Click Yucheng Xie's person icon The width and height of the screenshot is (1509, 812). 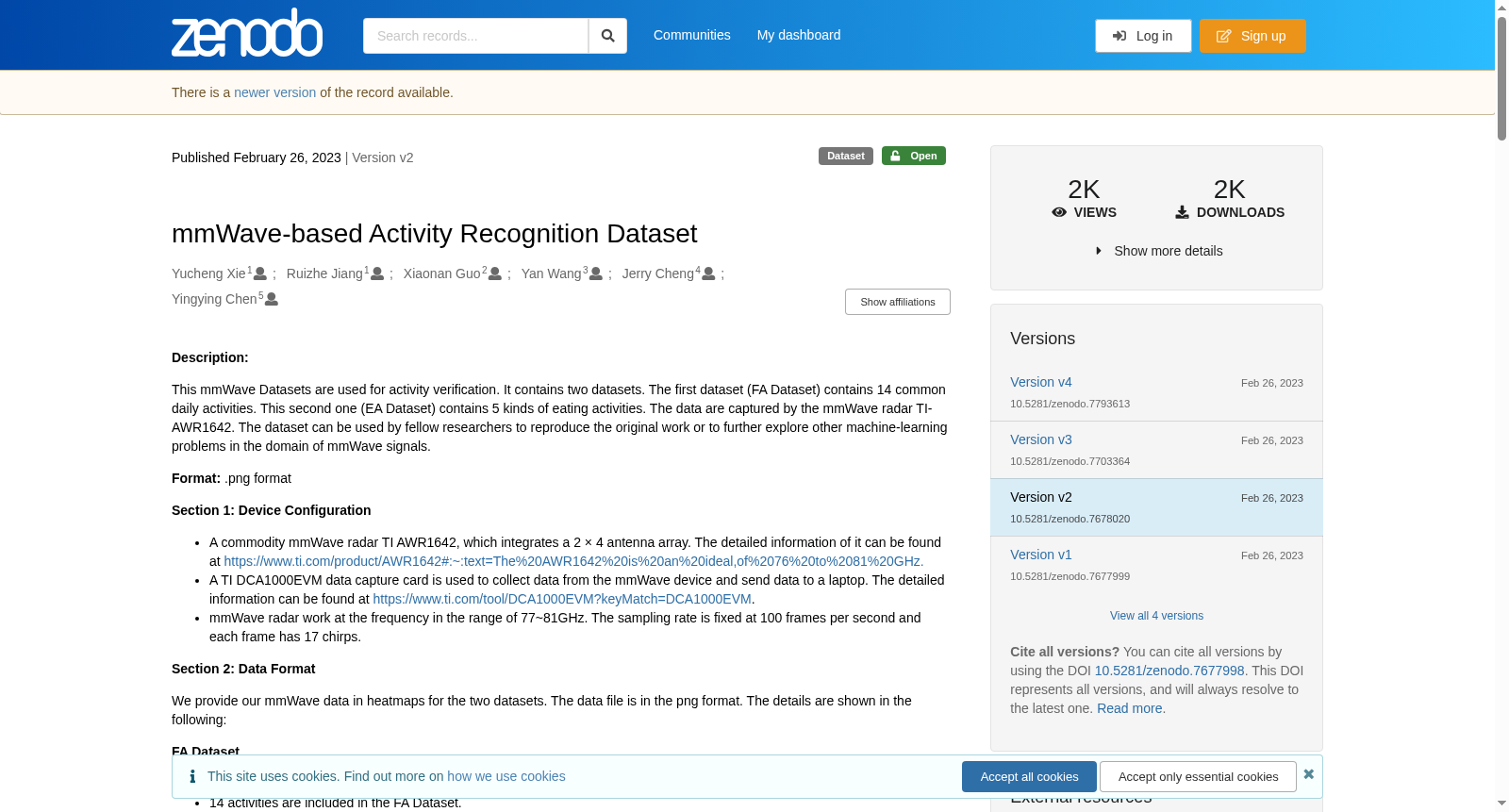coord(260,273)
